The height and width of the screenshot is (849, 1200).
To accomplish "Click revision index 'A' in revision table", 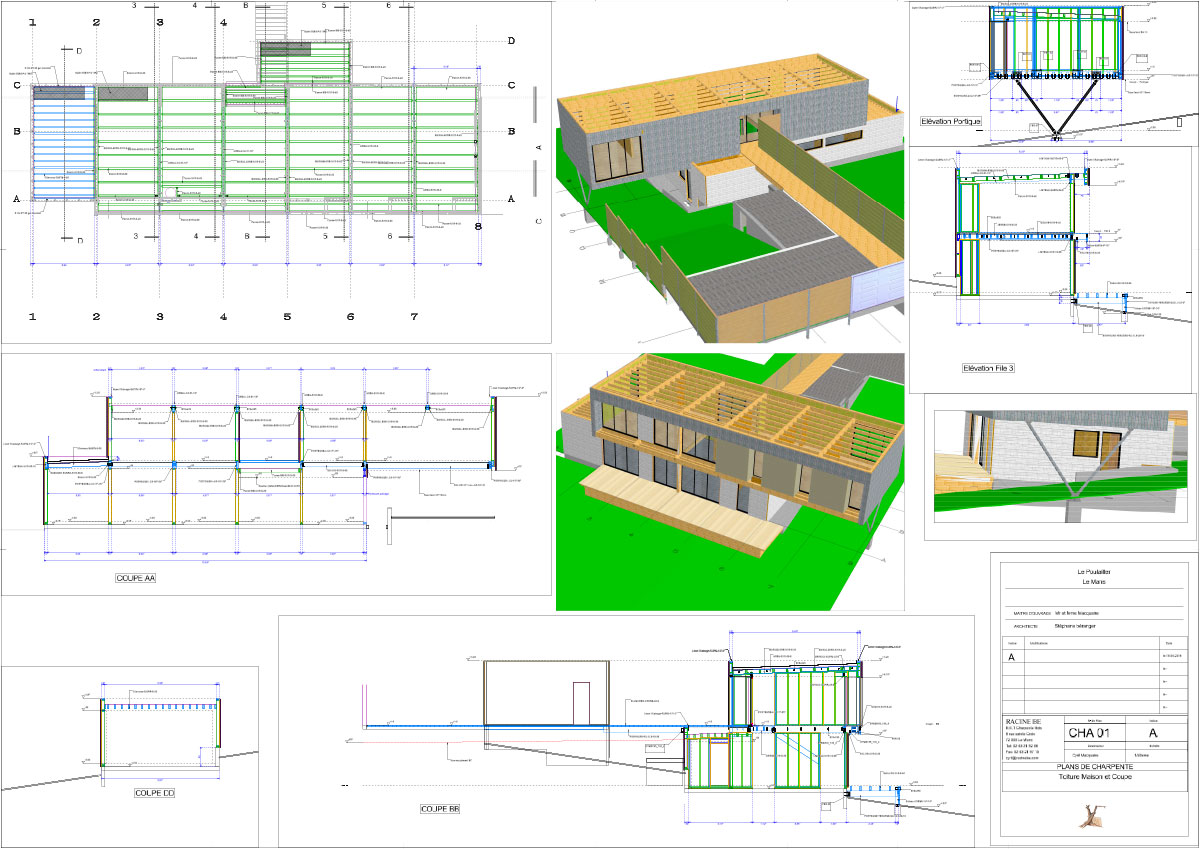I will [x=1011, y=657].
